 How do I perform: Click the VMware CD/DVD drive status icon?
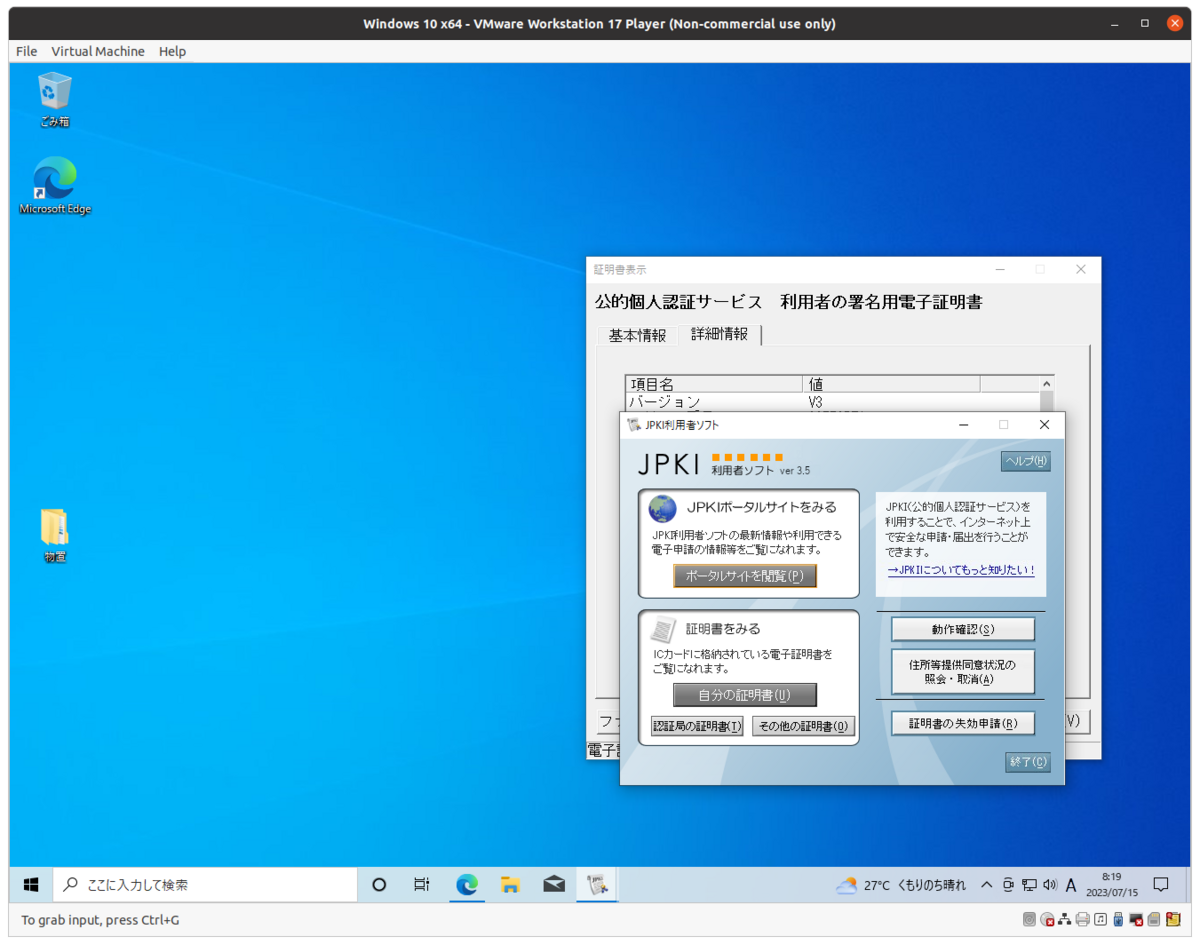[1047, 919]
